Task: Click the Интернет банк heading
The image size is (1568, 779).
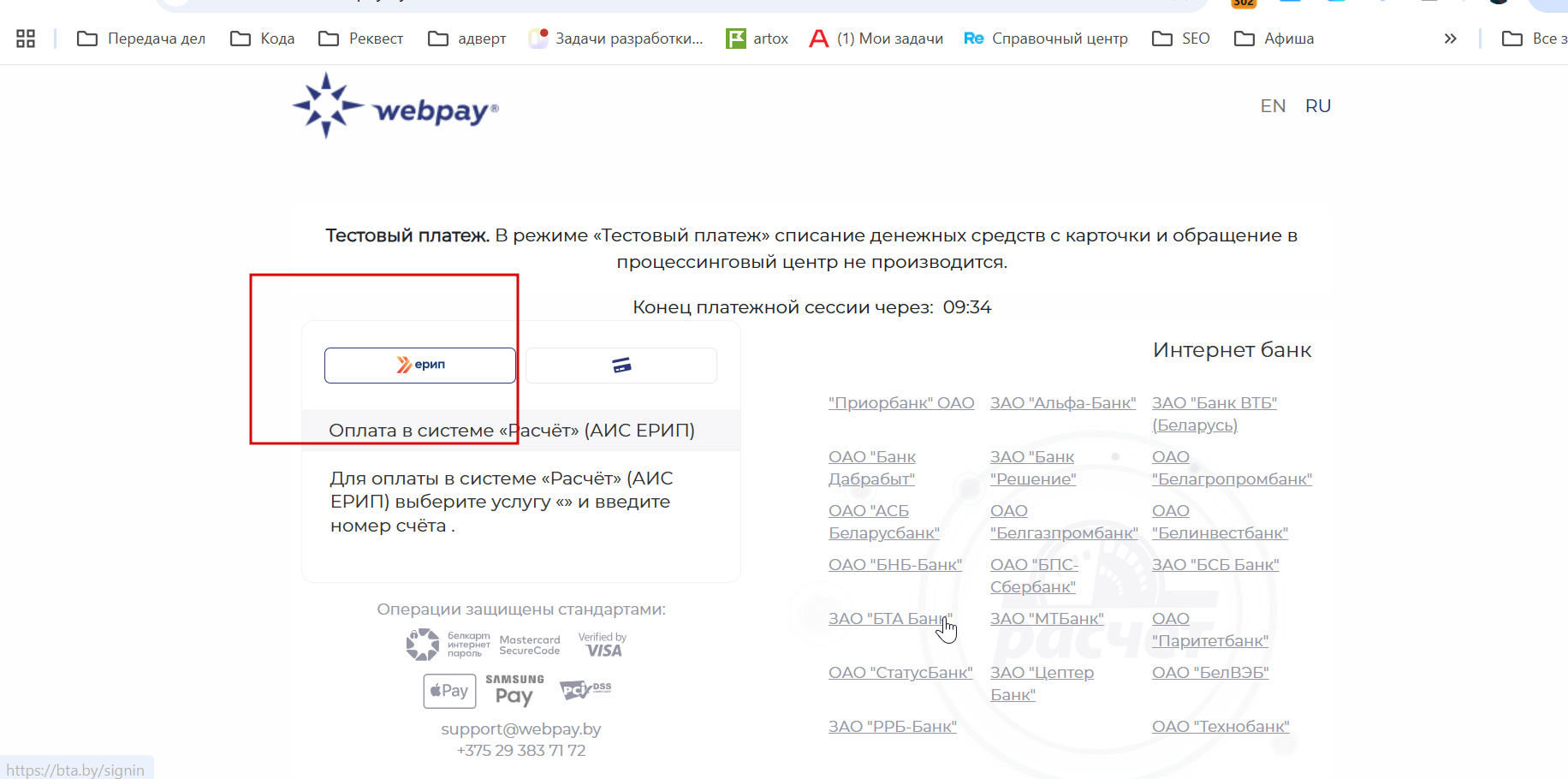Action: [1232, 350]
